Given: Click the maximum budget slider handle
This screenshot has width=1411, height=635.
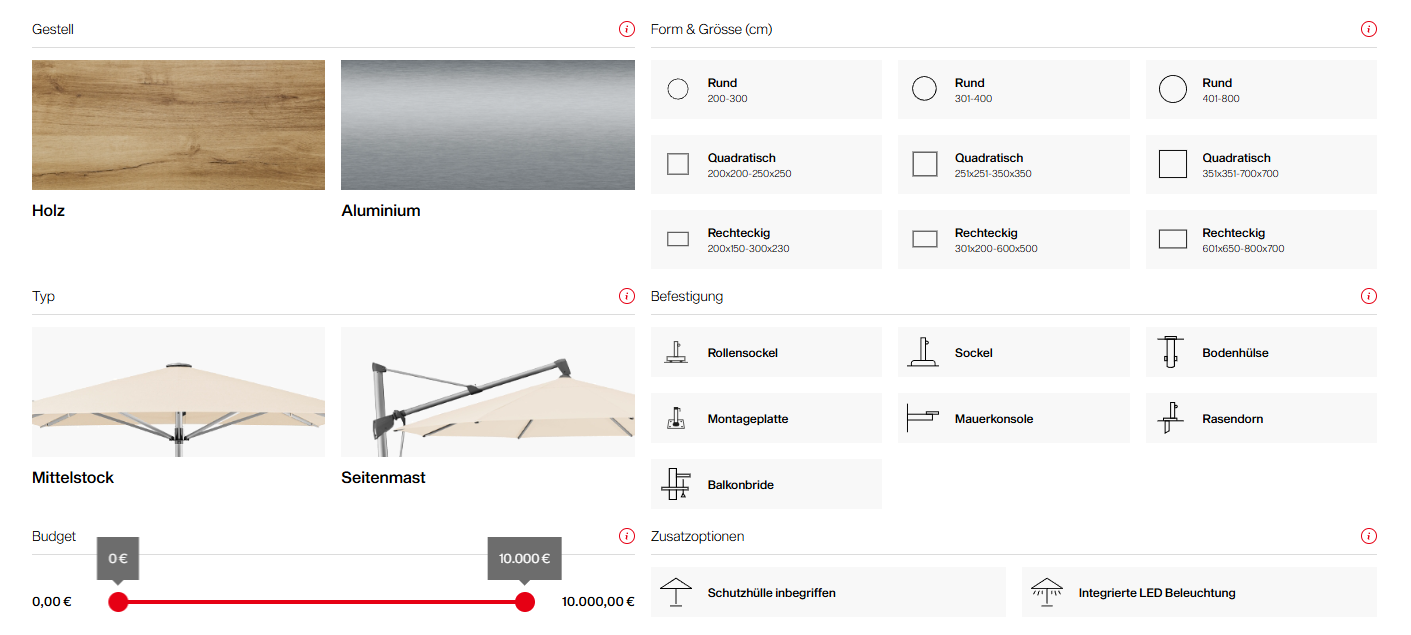Looking at the screenshot, I should pyautogui.click(x=524, y=601).
